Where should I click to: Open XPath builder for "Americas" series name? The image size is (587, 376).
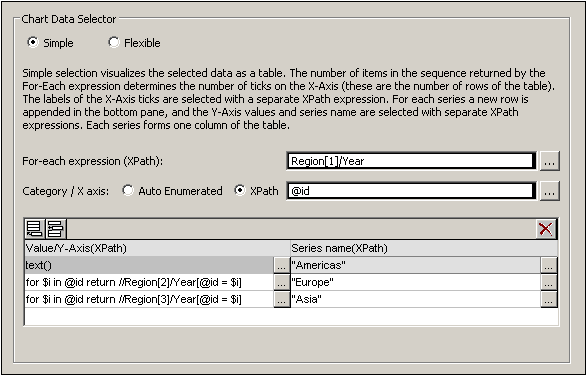[x=549, y=265]
